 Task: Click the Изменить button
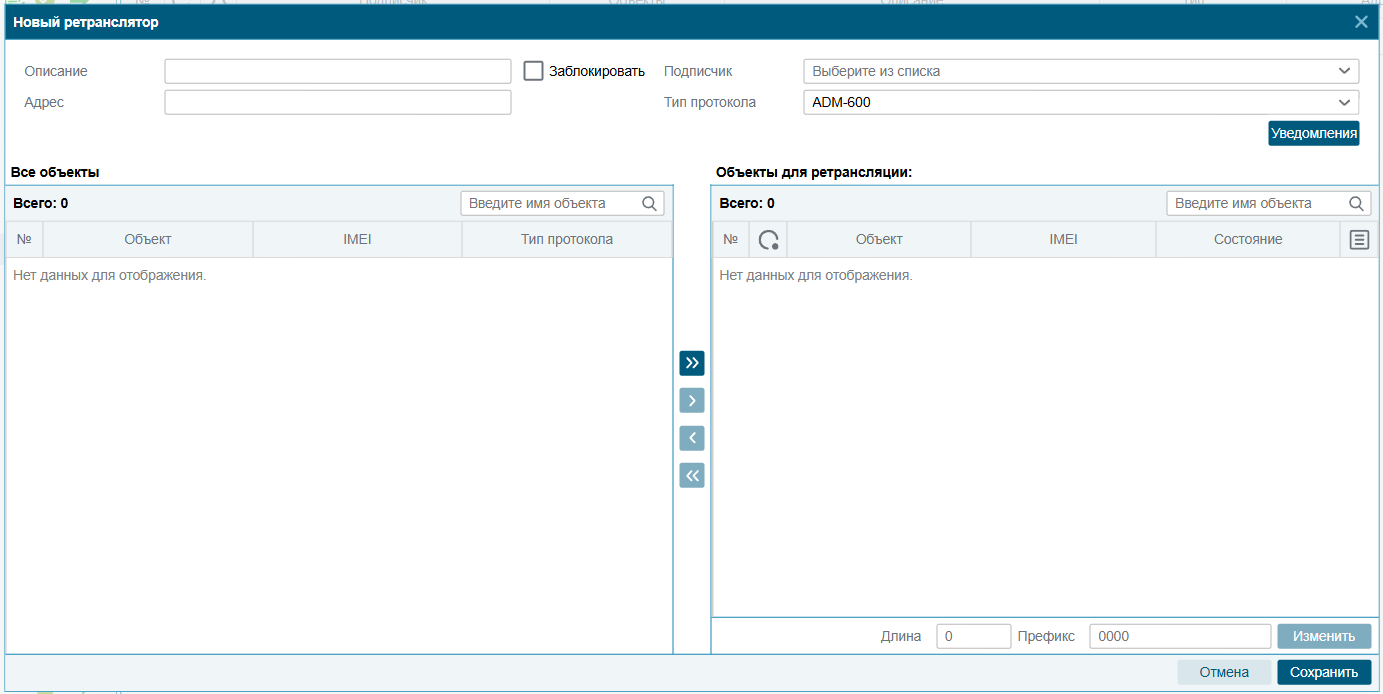[x=1324, y=636]
